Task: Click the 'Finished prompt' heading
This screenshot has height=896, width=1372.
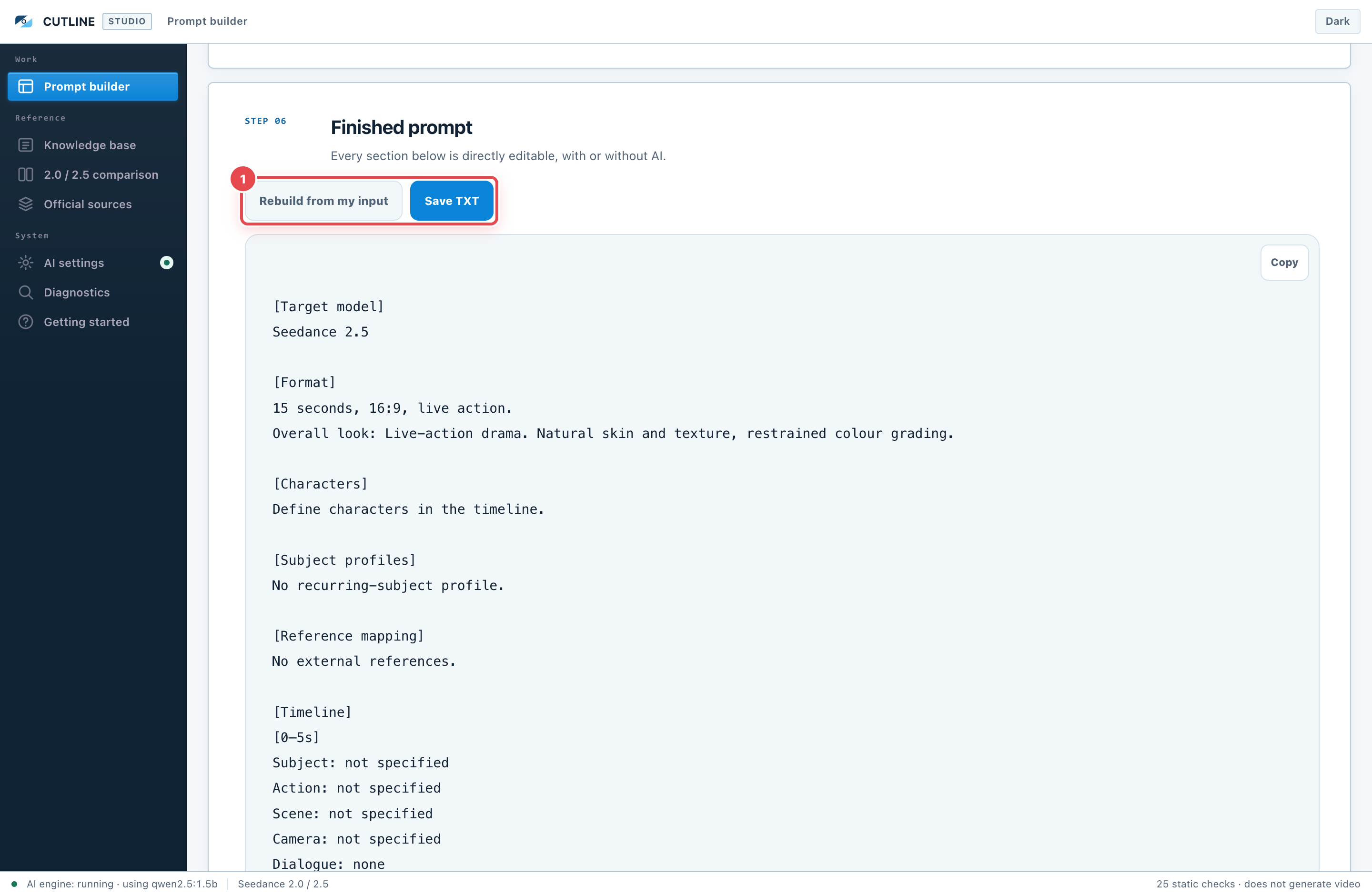Action: 401,127
